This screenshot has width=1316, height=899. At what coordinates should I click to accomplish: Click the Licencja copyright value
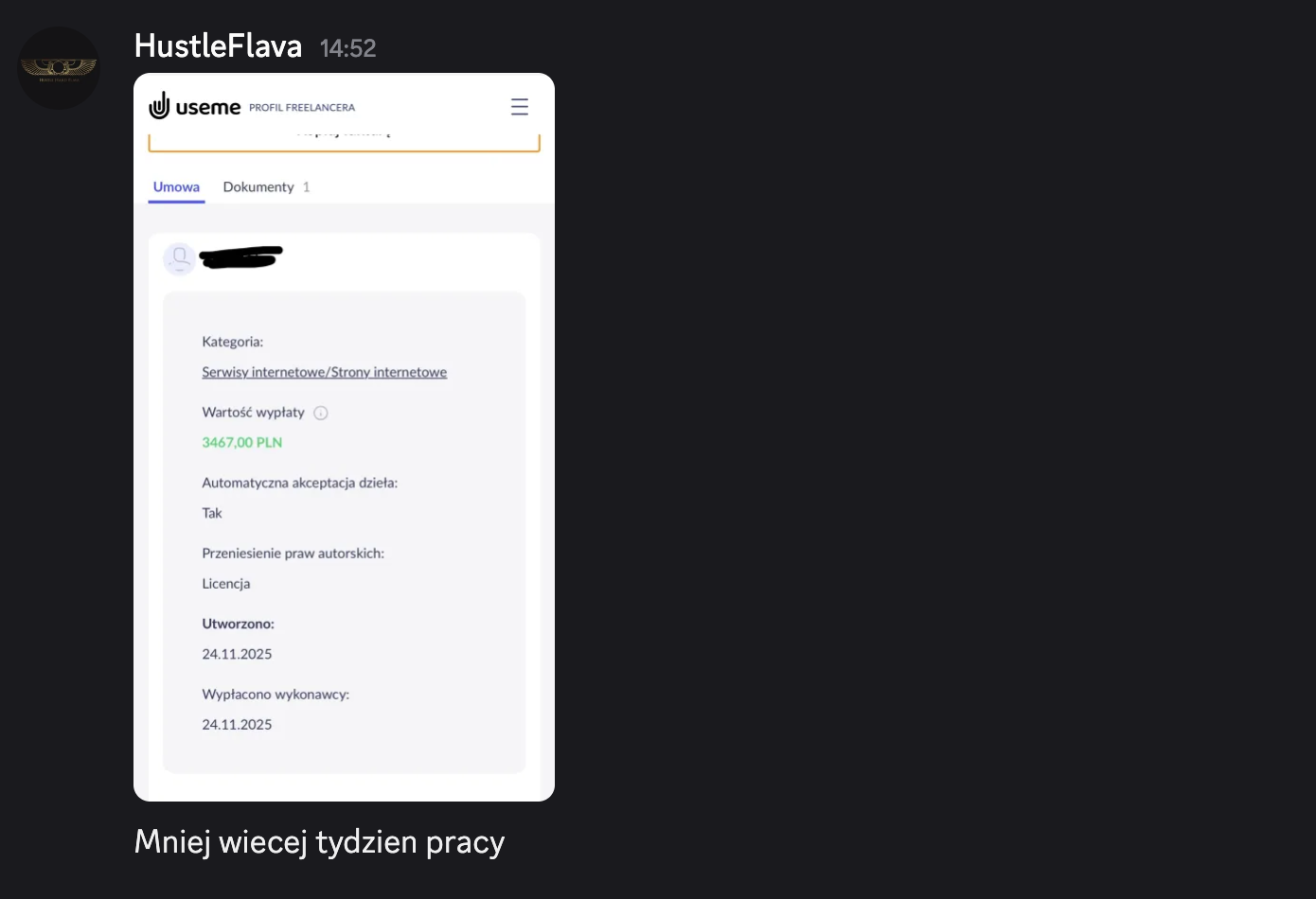click(x=226, y=584)
